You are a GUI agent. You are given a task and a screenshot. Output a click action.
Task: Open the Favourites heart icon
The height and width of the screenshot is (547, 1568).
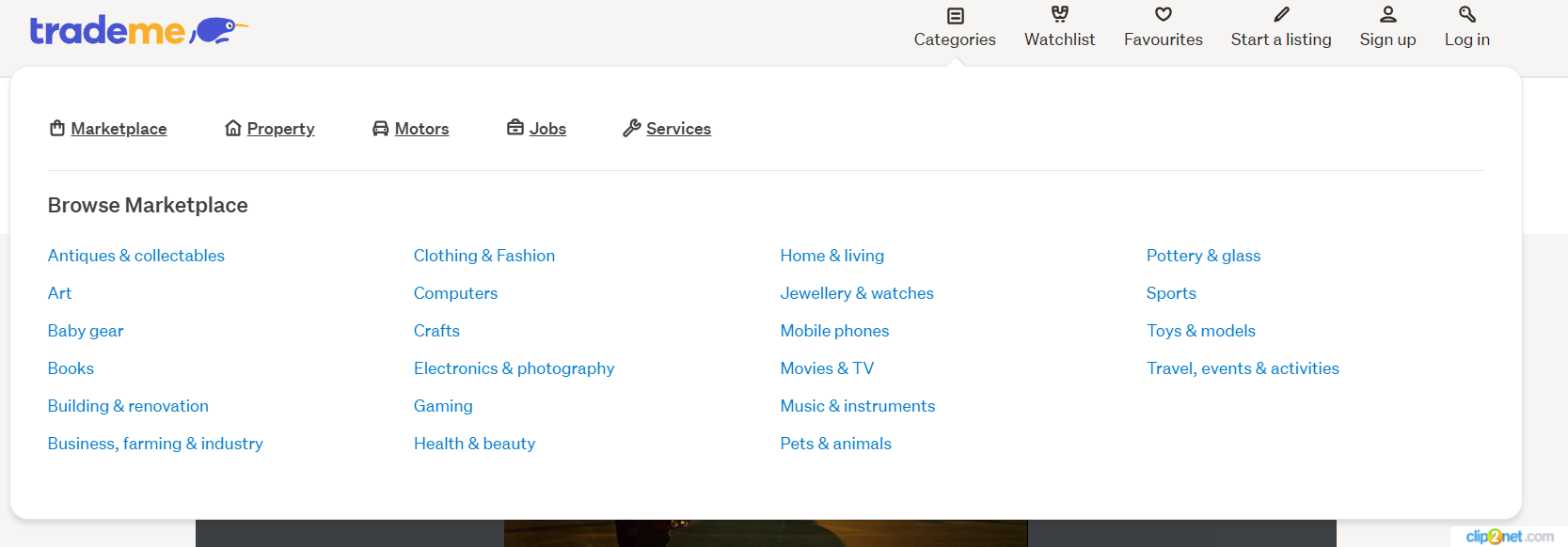(x=1164, y=14)
